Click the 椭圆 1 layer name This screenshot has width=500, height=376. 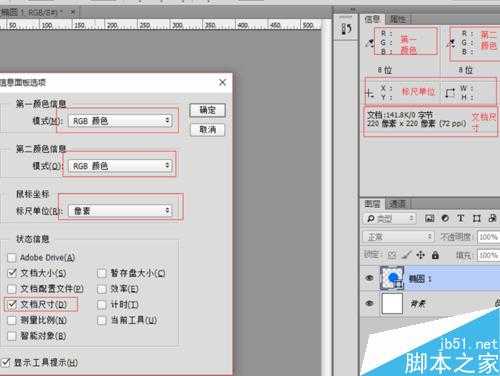coord(420,278)
